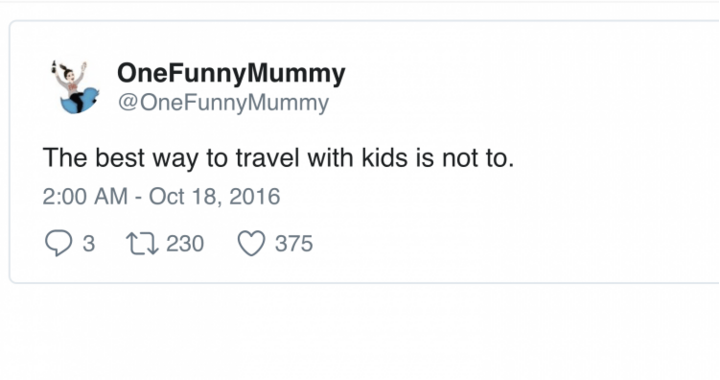Click the word 'travel' in the tweet

(x=267, y=158)
